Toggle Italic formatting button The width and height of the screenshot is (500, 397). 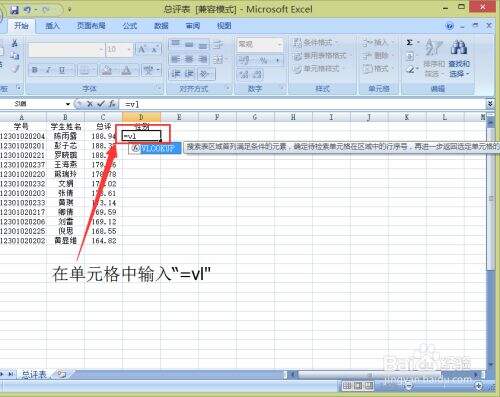pyautogui.click(x=48, y=70)
